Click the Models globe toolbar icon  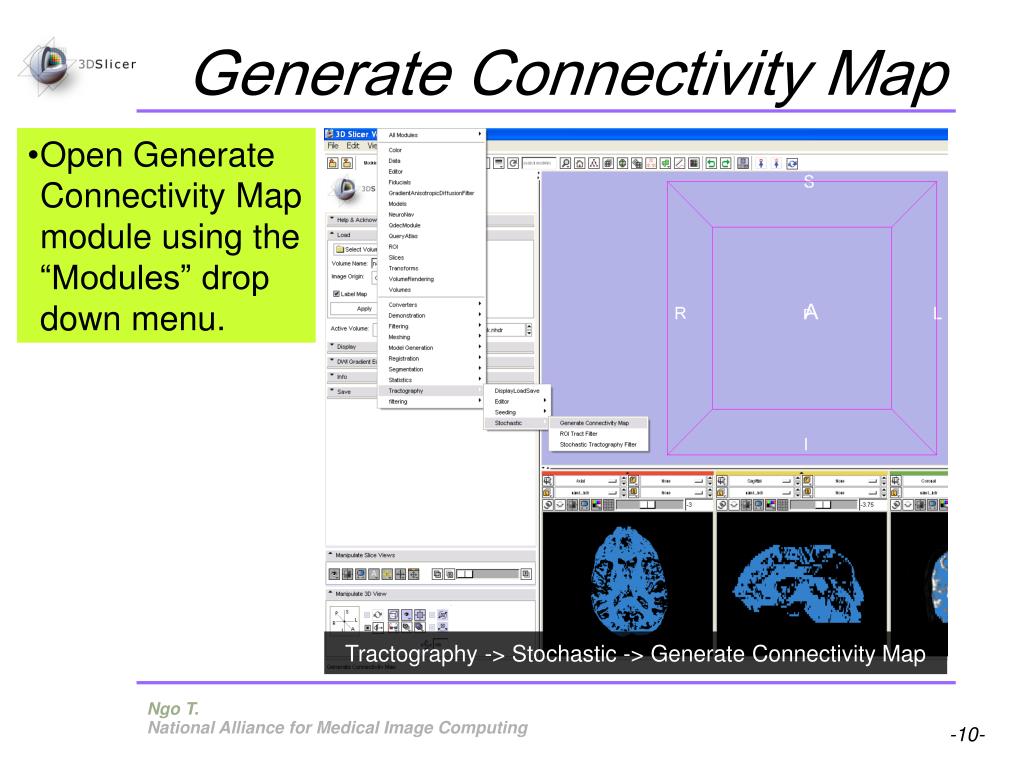point(622,163)
